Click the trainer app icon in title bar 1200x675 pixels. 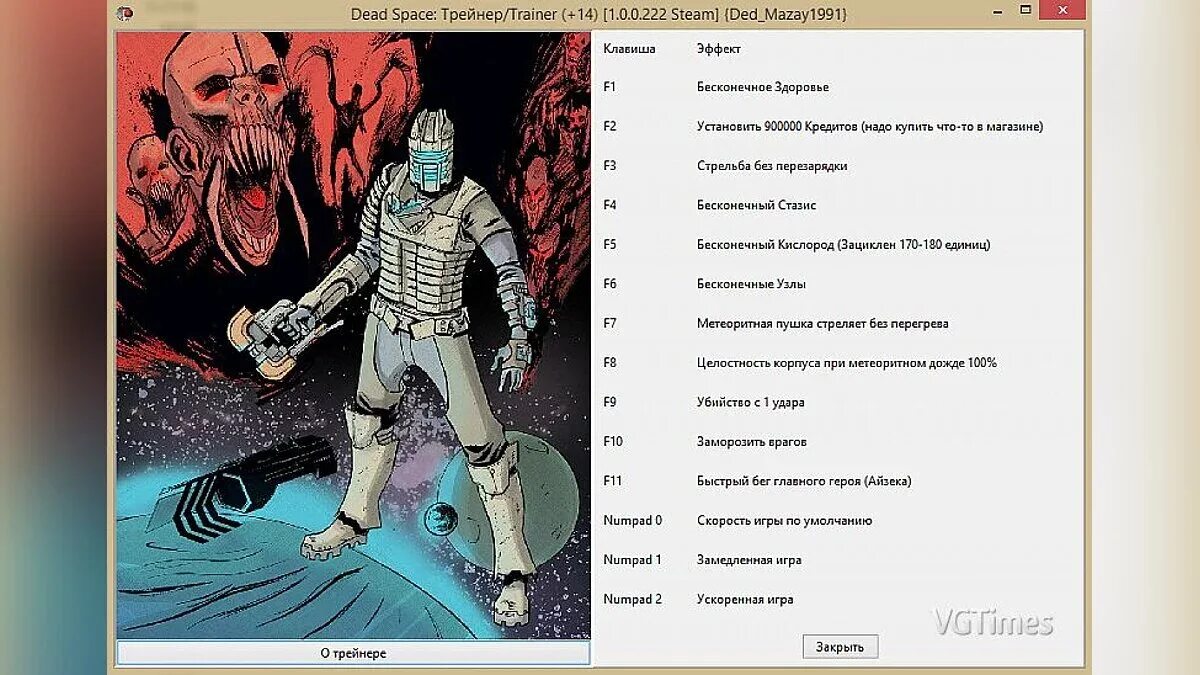click(124, 14)
